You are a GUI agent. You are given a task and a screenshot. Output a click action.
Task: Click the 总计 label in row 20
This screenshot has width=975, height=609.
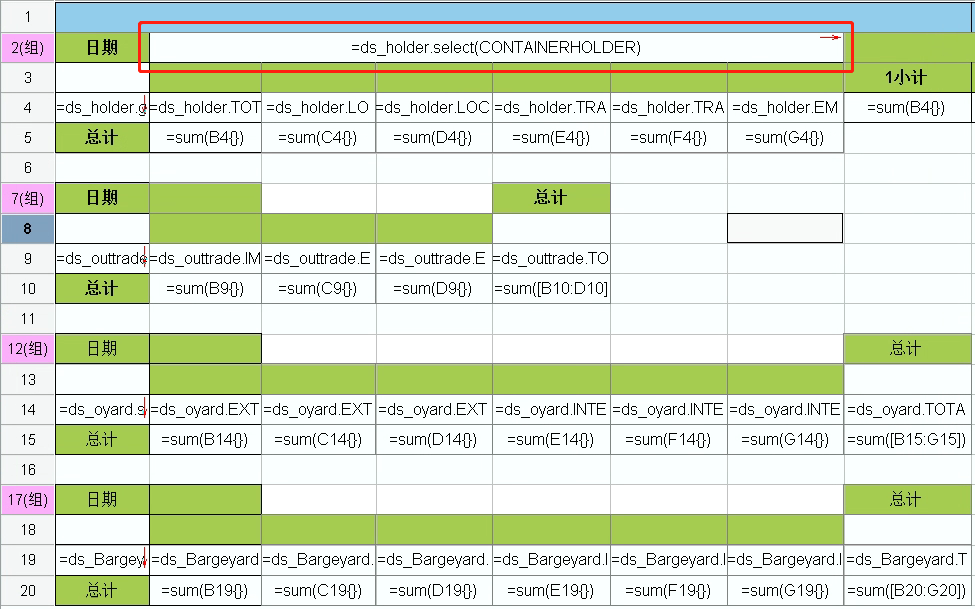click(102, 590)
